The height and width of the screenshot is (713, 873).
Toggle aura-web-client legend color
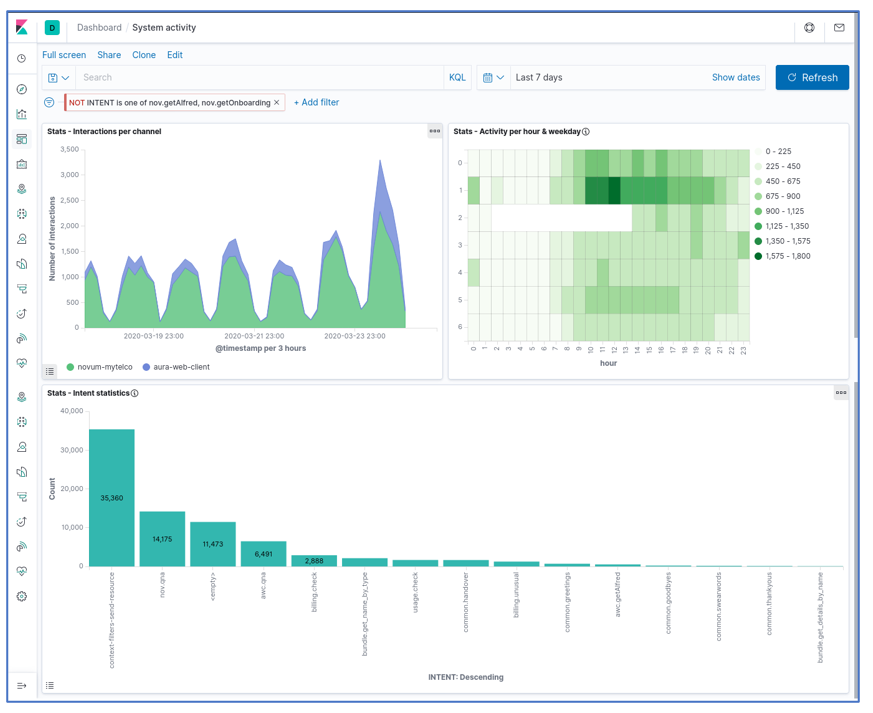click(x=146, y=367)
